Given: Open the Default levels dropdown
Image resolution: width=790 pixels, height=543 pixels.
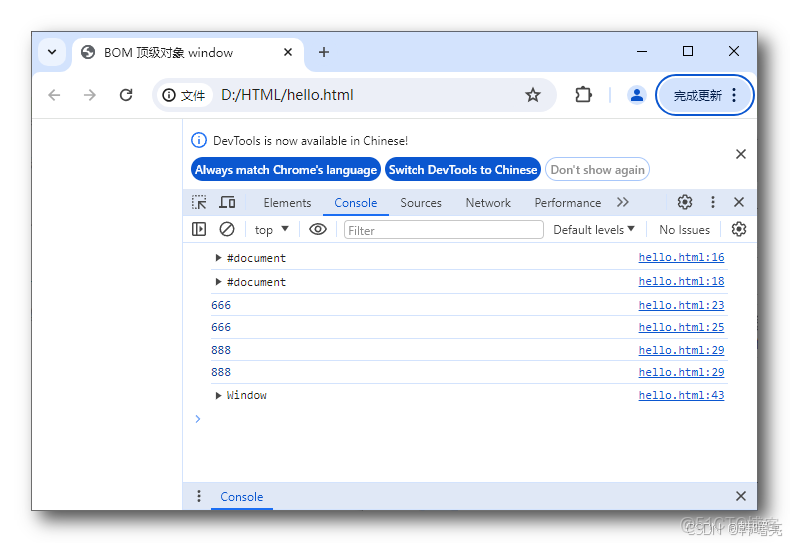Looking at the screenshot, I should click(x=594, y=230).
